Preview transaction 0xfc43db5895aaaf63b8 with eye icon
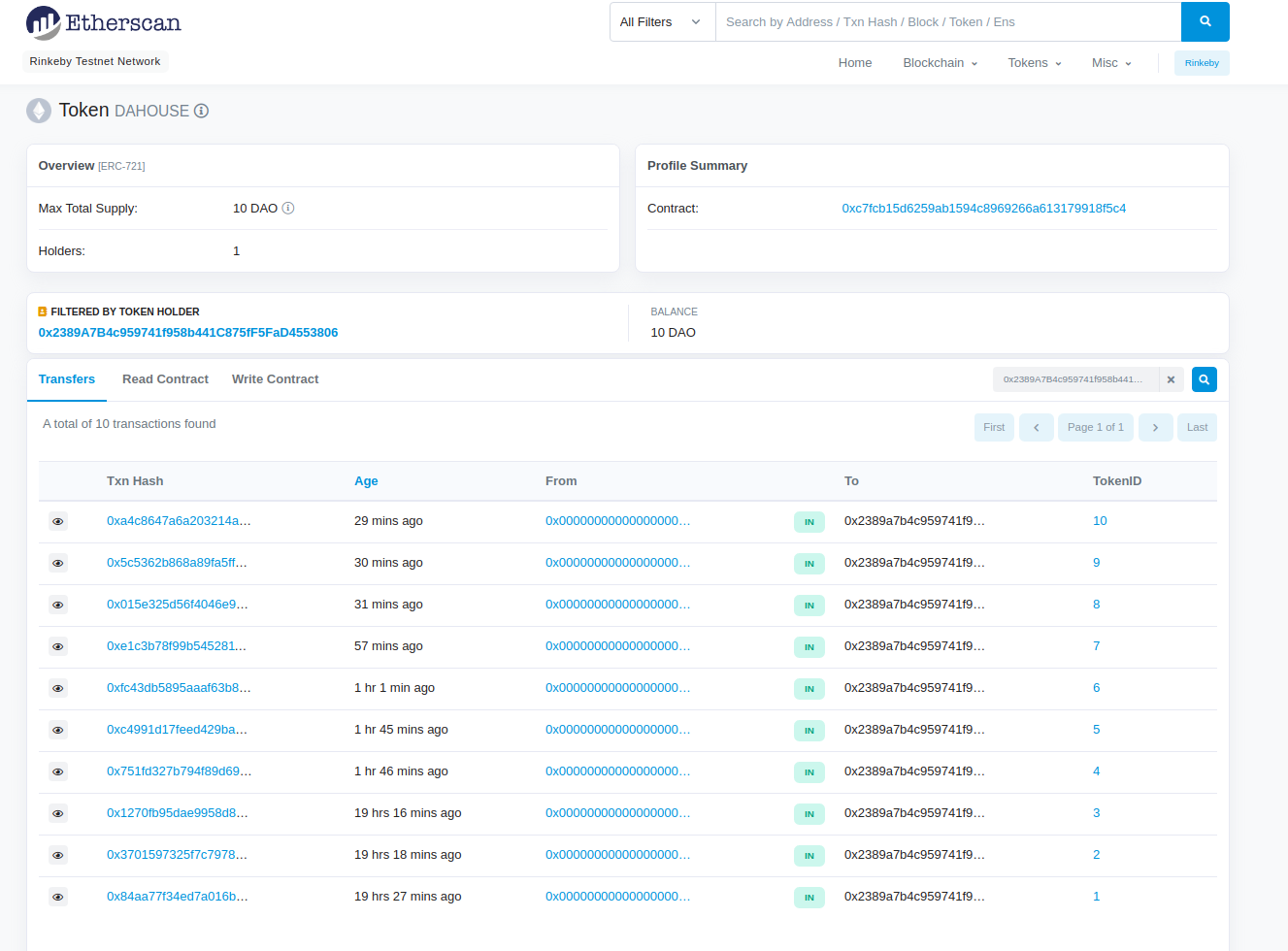 [x=58, y=688]
